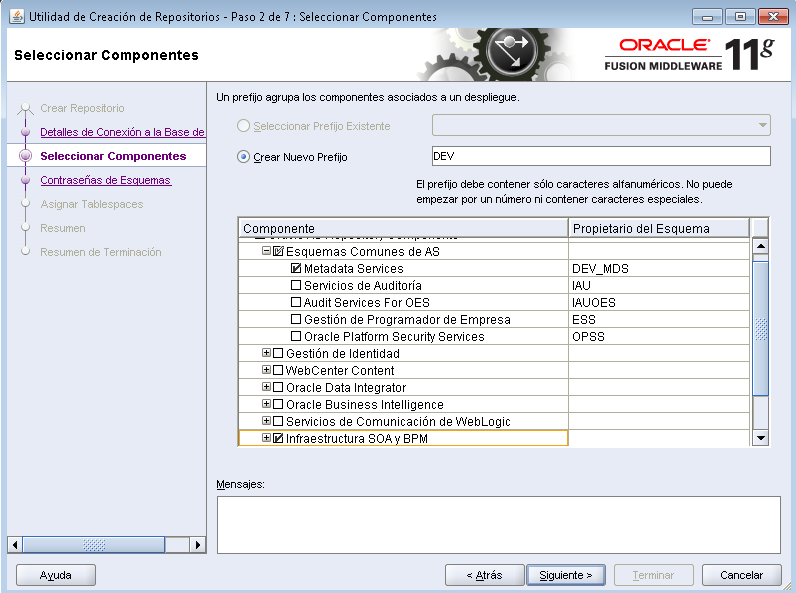This screenshot has width=796, height=593.
Task: Uncheck the Metadata Services checkbox
Action: coord(296,268)
